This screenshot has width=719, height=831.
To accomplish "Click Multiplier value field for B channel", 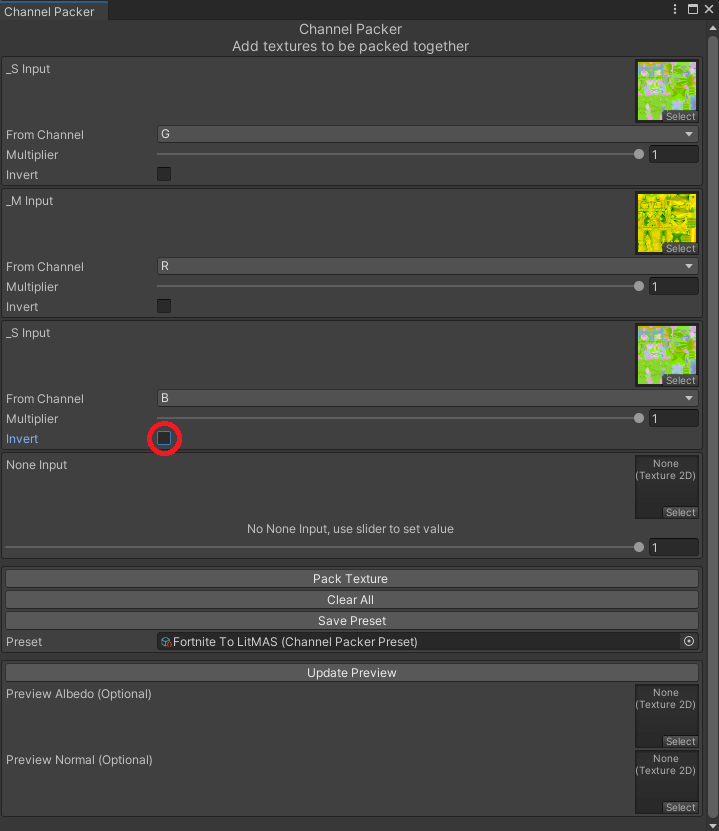I will (x=673, y=418).
